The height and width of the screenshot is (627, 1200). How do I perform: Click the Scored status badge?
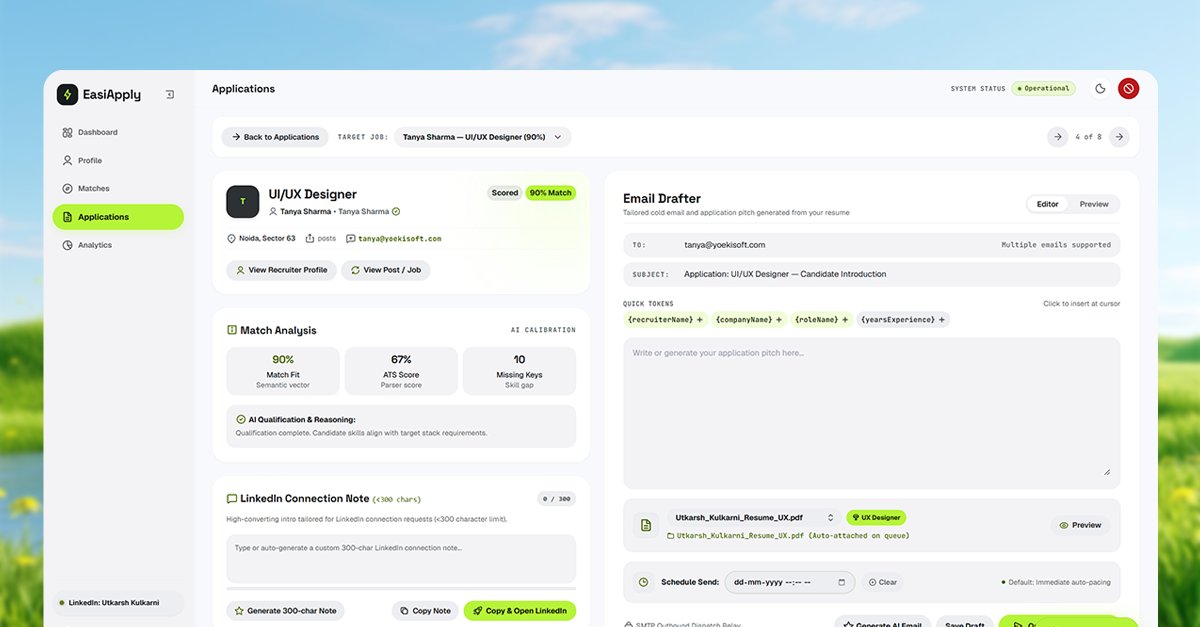(505, 193)
